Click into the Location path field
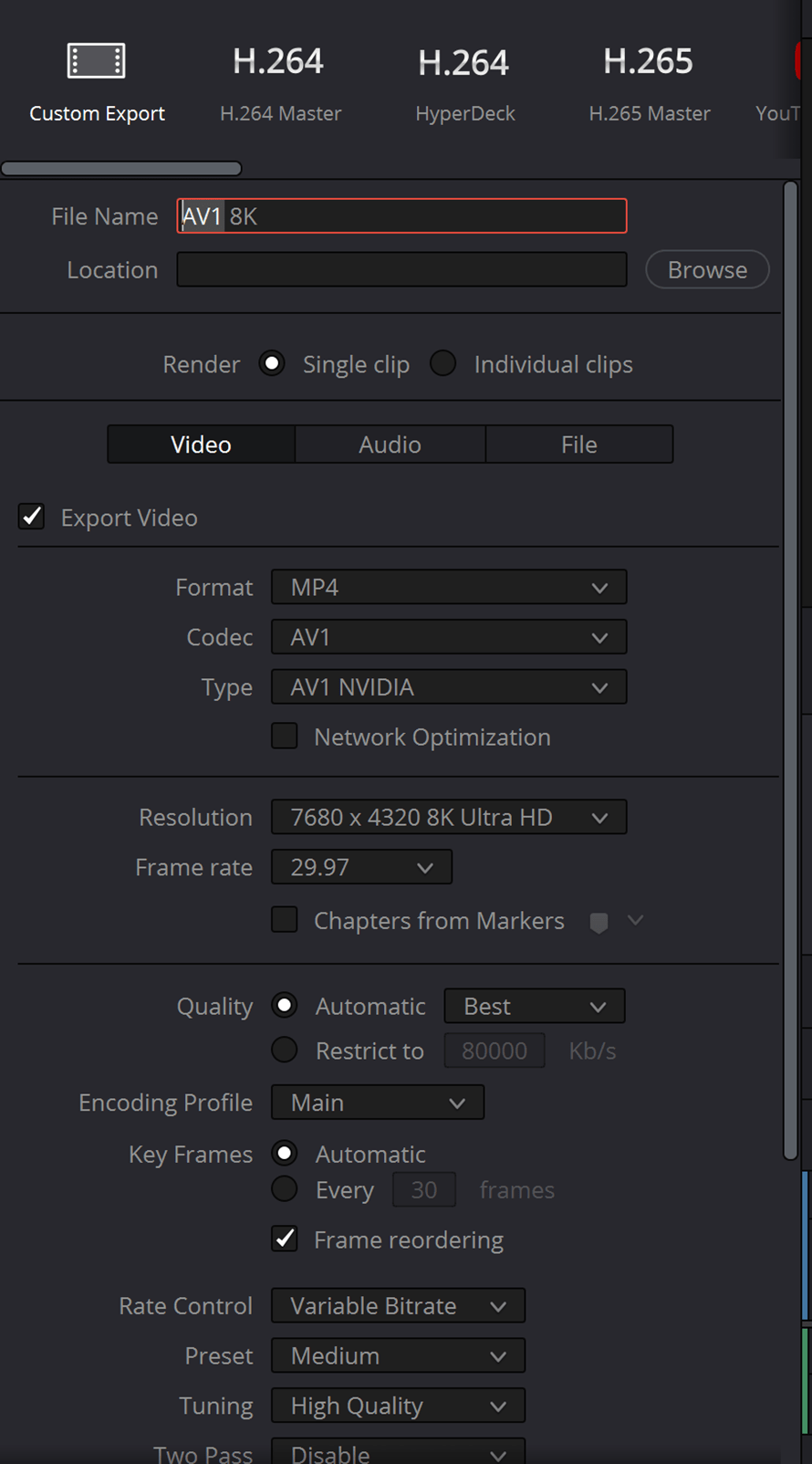Viewport: 812px width, 1464px height. point(401,269)
